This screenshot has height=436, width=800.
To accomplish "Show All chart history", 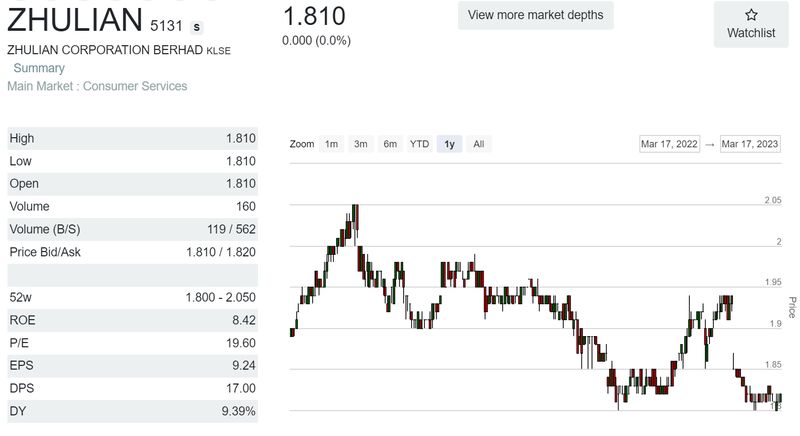I will 478,144.
